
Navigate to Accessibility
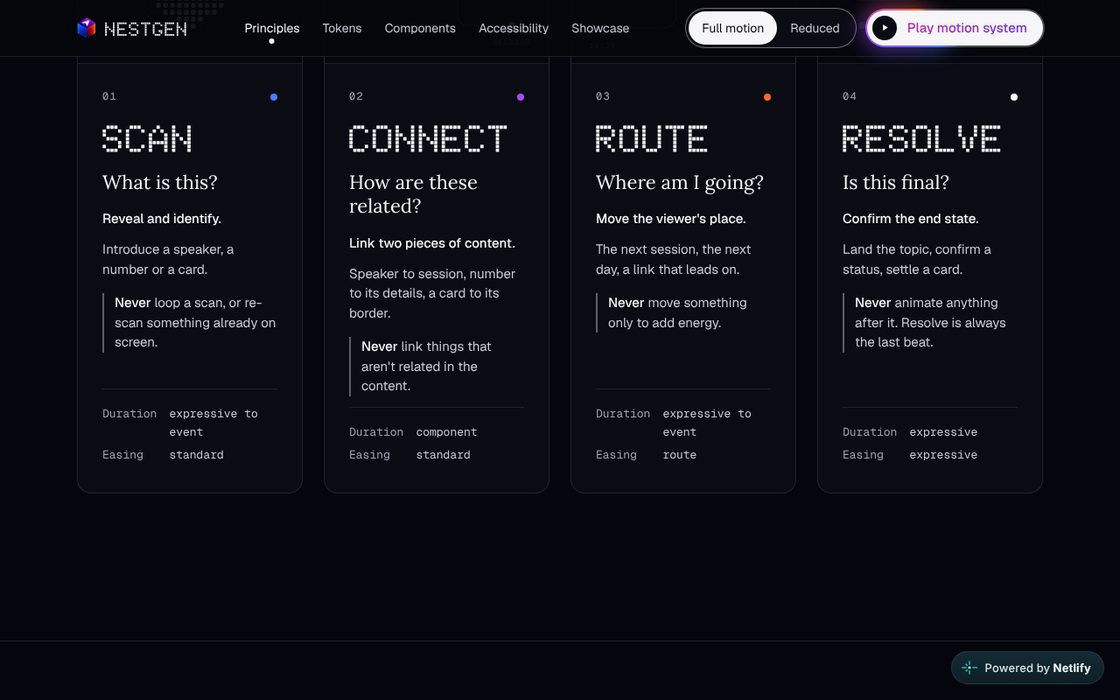tap(514, 28)
